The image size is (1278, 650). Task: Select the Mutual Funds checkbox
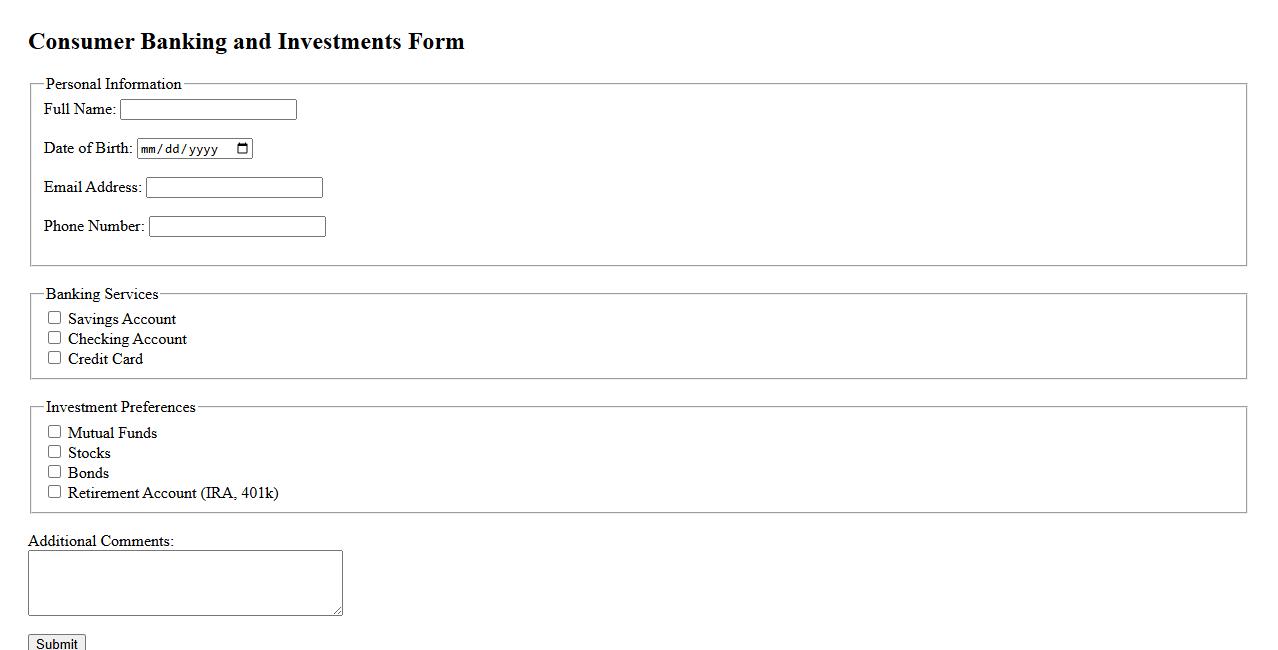click(x=55, y=432)
